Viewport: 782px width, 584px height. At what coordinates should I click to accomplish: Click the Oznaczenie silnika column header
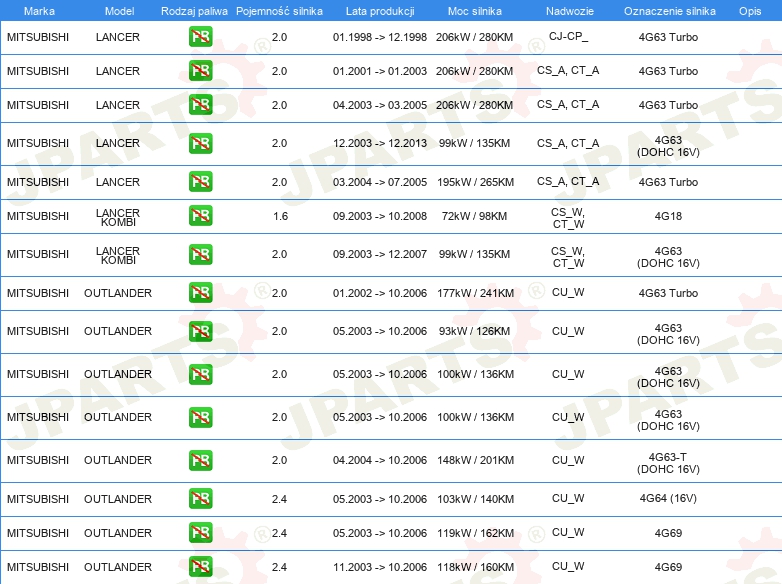click(668, 11)
